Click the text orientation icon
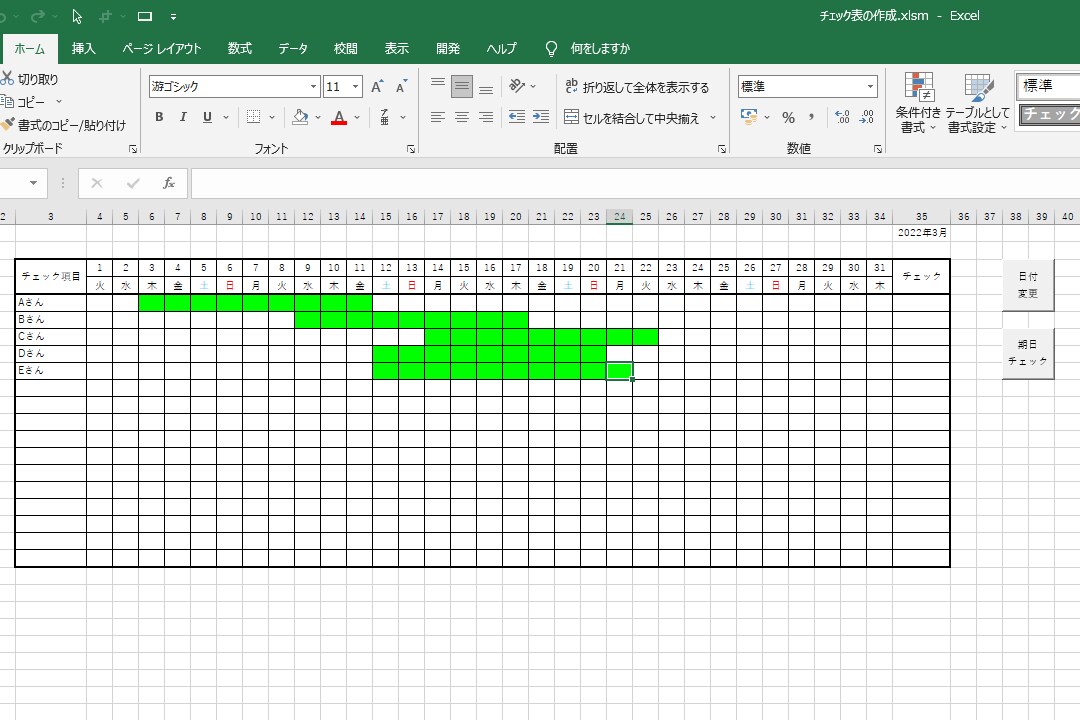Viewport: 1080px width, 720px height. click(x=517, y=86)
